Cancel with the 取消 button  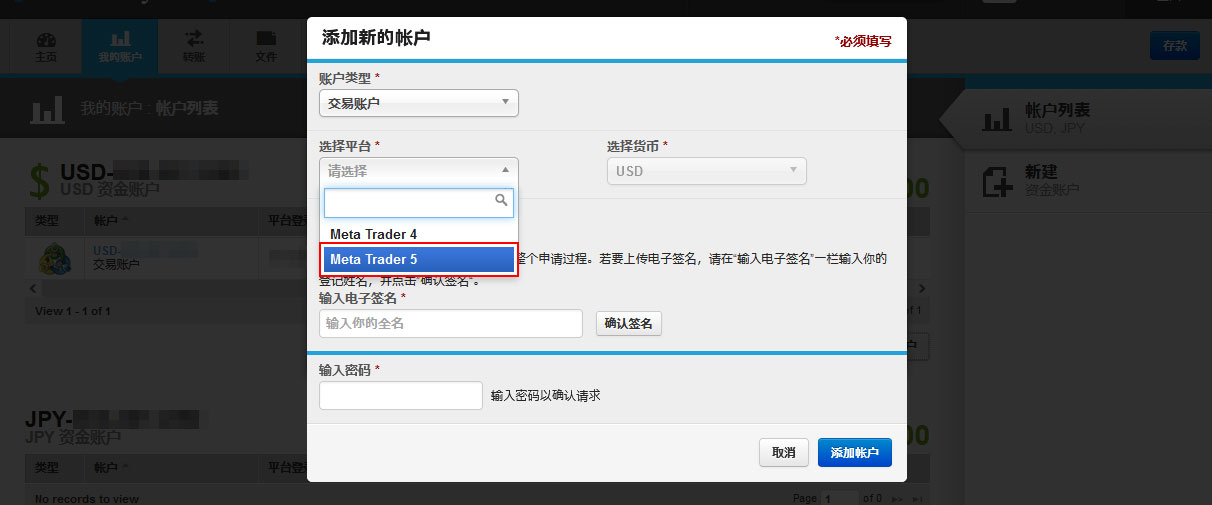(x=784, y=453)
